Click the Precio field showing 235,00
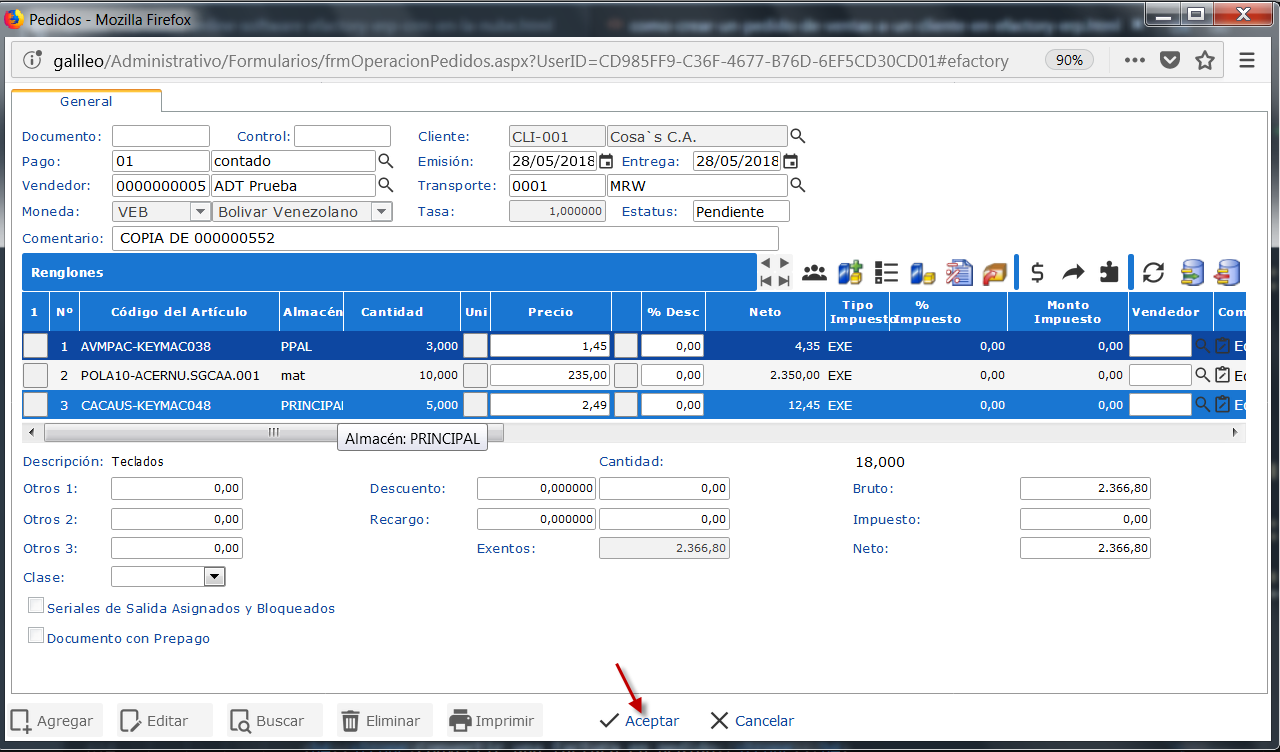Image resolution: width=1280 pixels, height=752 pixels. (550, 375)
